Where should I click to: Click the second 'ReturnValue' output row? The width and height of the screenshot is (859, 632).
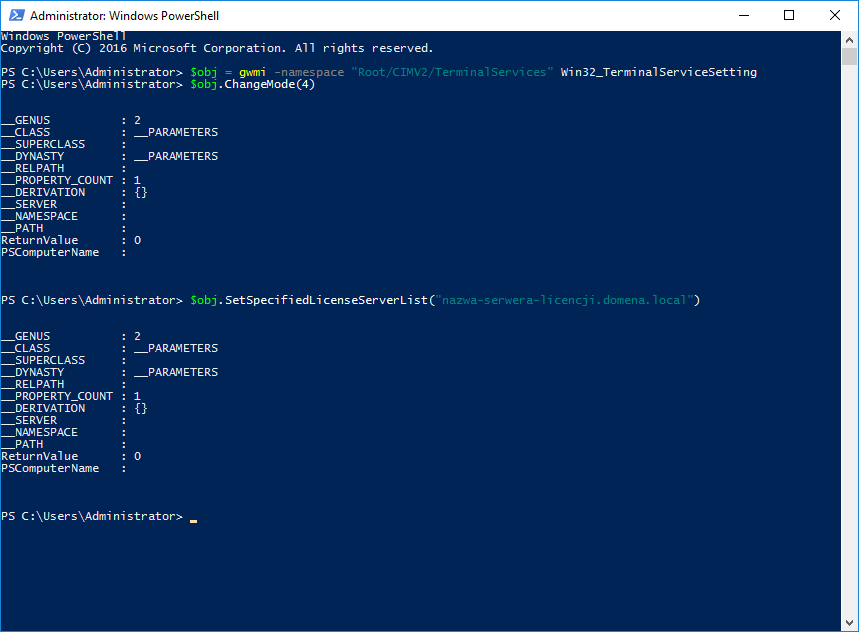pos(71,456)
